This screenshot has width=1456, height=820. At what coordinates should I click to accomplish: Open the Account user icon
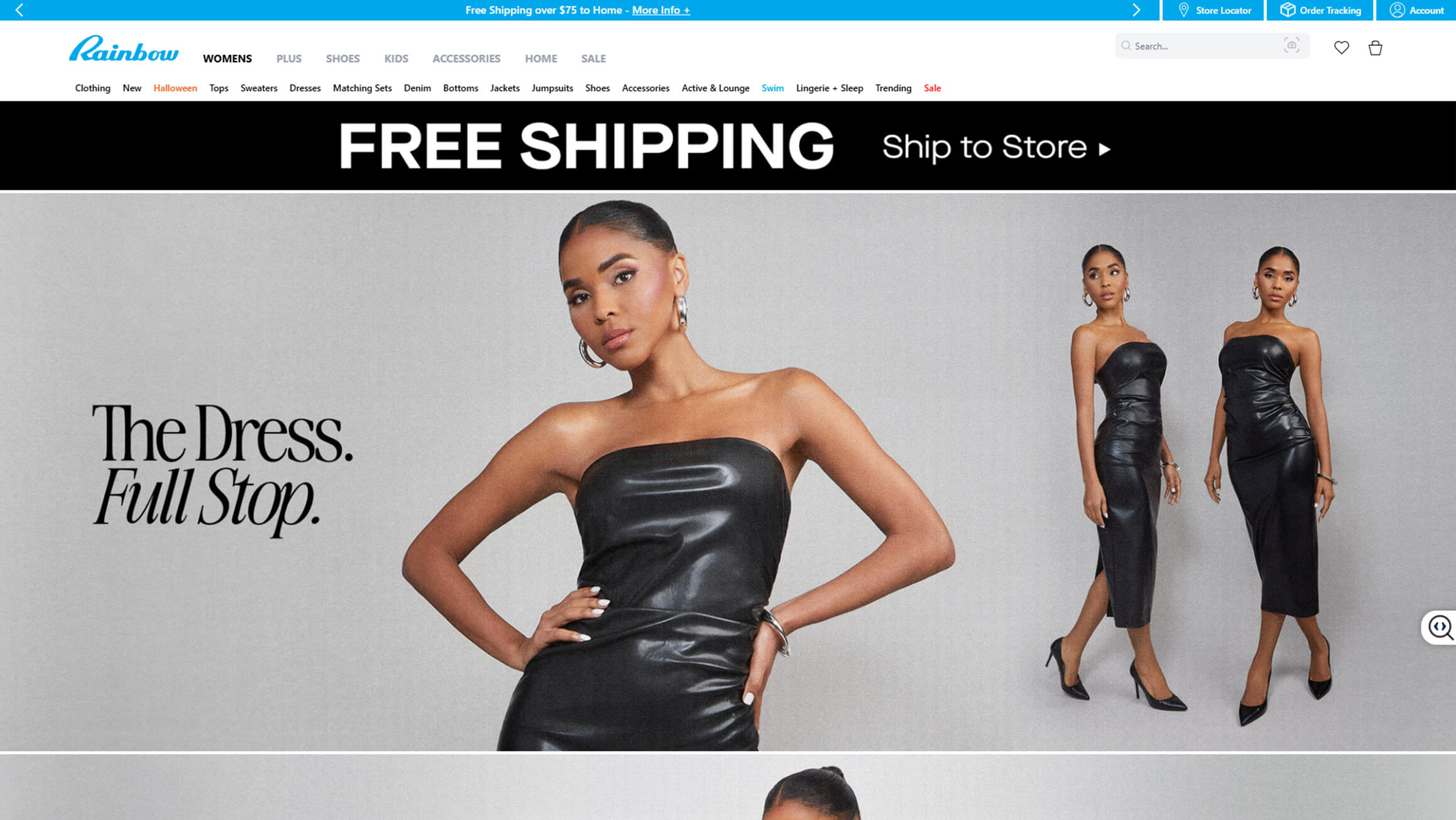[x=1396, y=10]
